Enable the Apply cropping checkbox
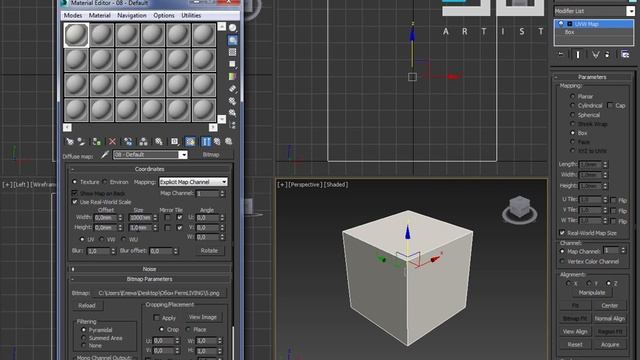640x360 pixels. (x=156, y=318)
